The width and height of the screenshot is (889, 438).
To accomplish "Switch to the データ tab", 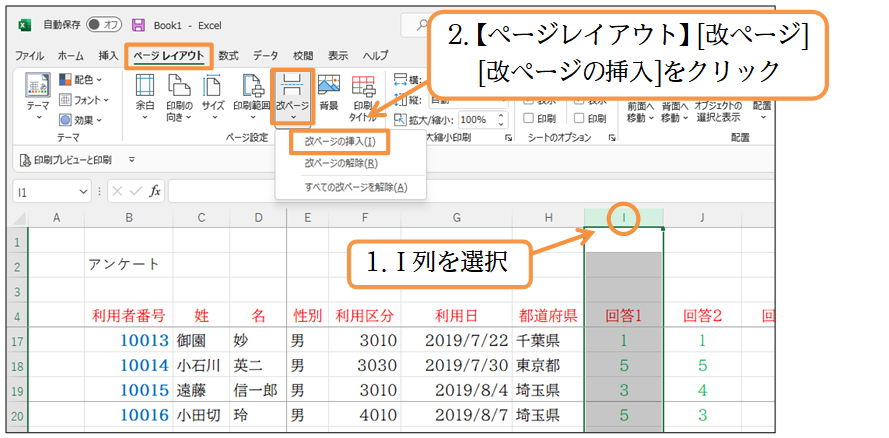I will click(265, 56).
